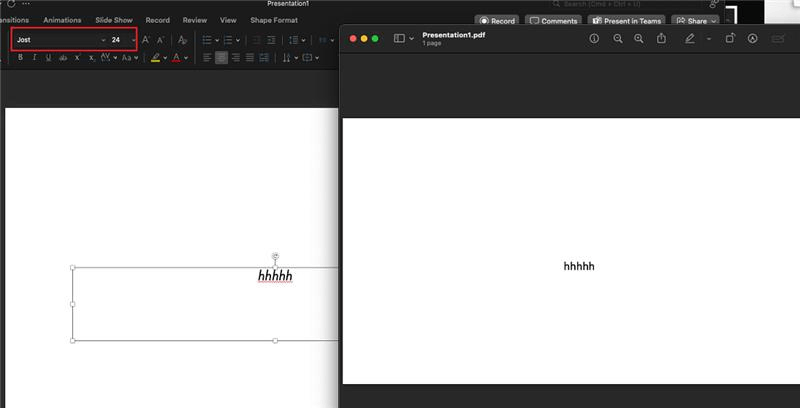Show the Markup toolbar in Preview
The image size is (800, 408).
tap(753, 39)
